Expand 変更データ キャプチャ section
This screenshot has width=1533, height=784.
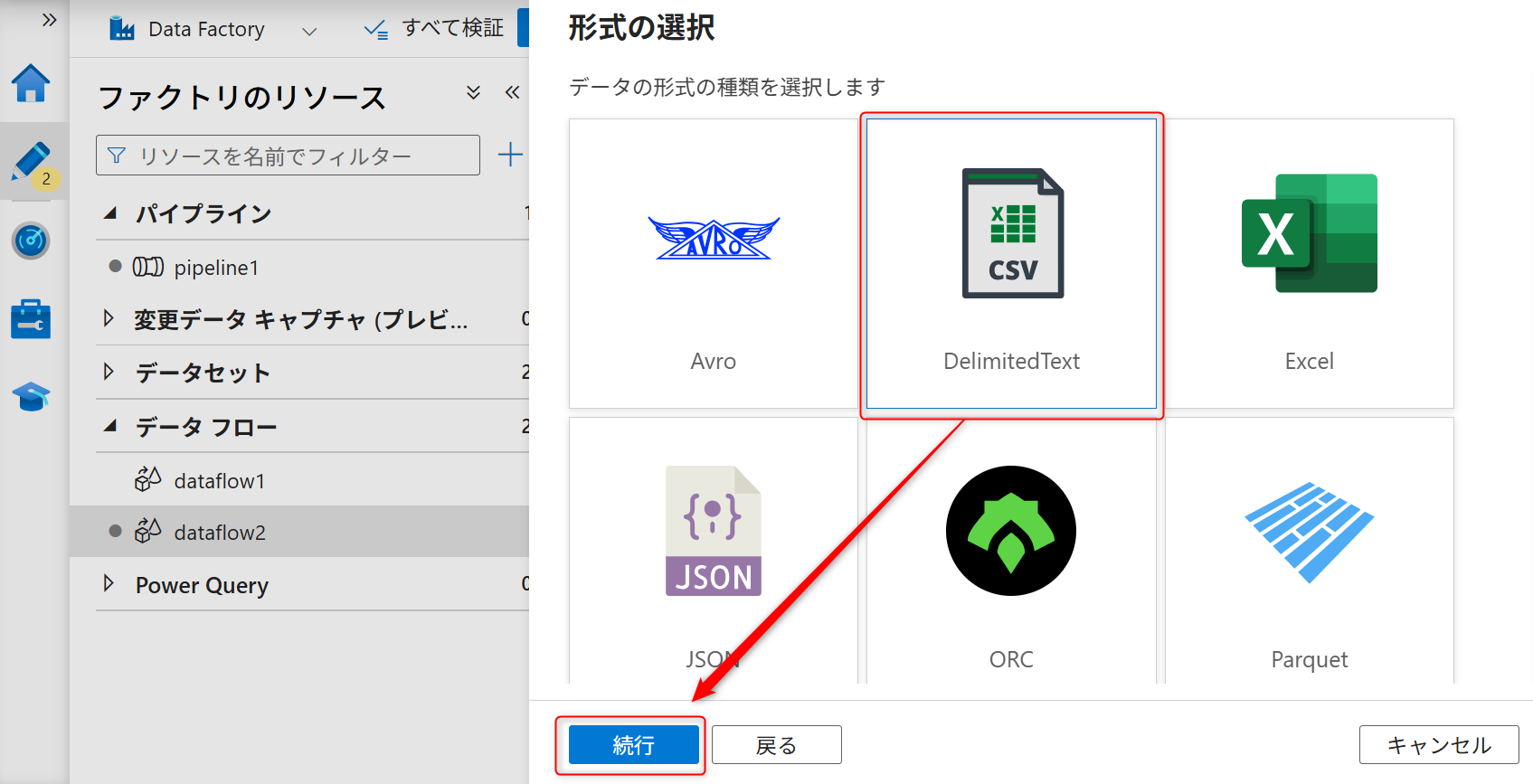pyautogui.click(x=109, y=318)
